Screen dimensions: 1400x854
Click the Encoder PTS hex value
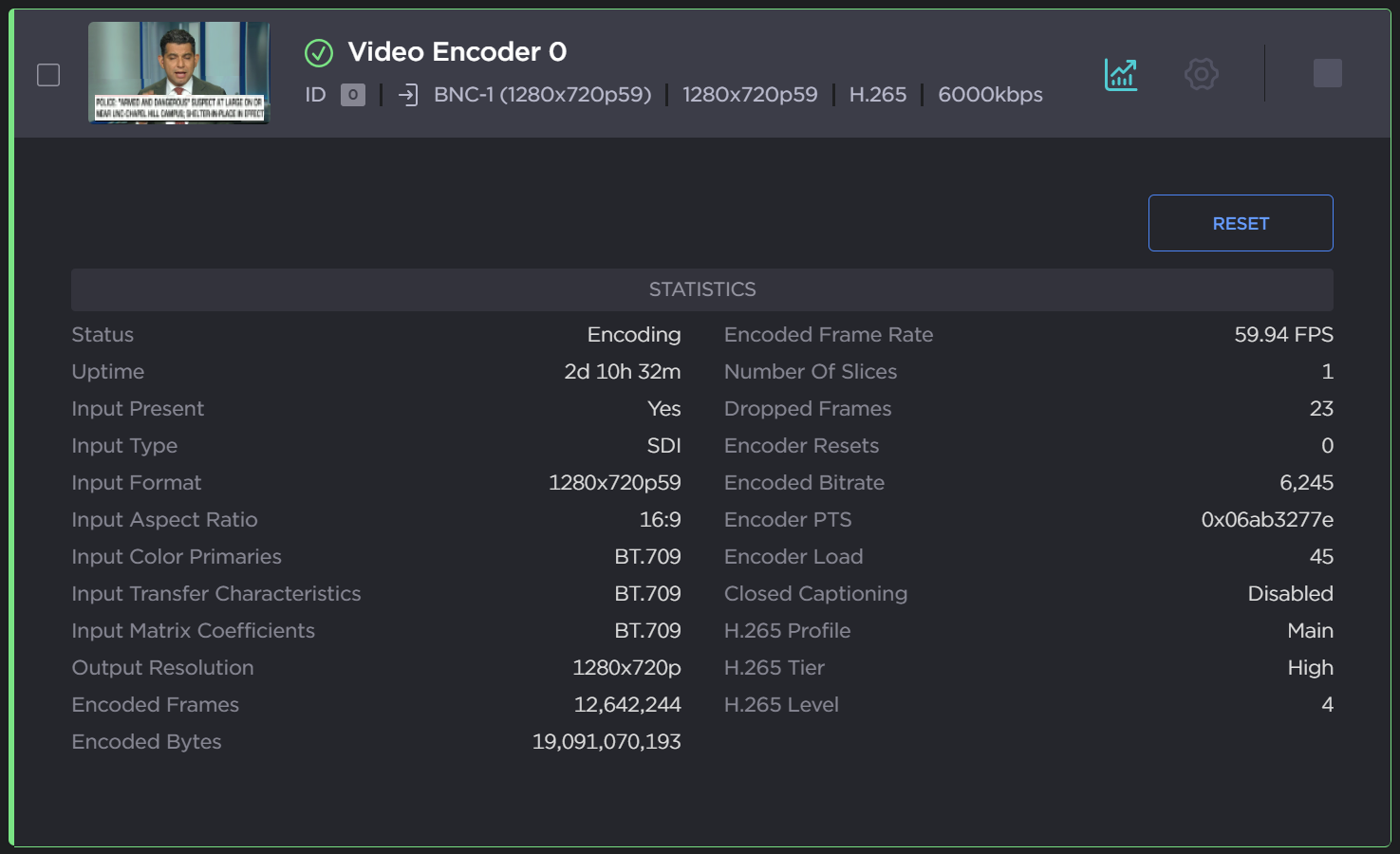click(x=1266, y=520)
